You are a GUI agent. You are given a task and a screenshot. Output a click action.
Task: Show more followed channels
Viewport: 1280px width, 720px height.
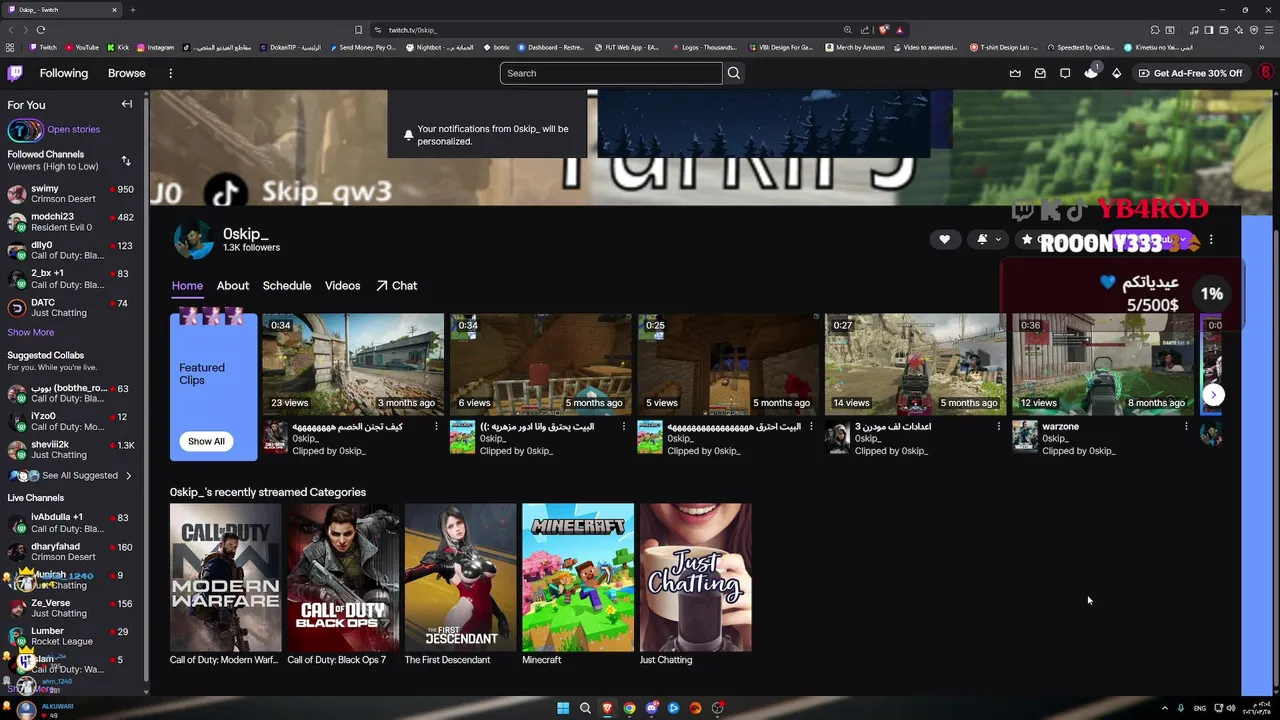click(x=31, y=332)
